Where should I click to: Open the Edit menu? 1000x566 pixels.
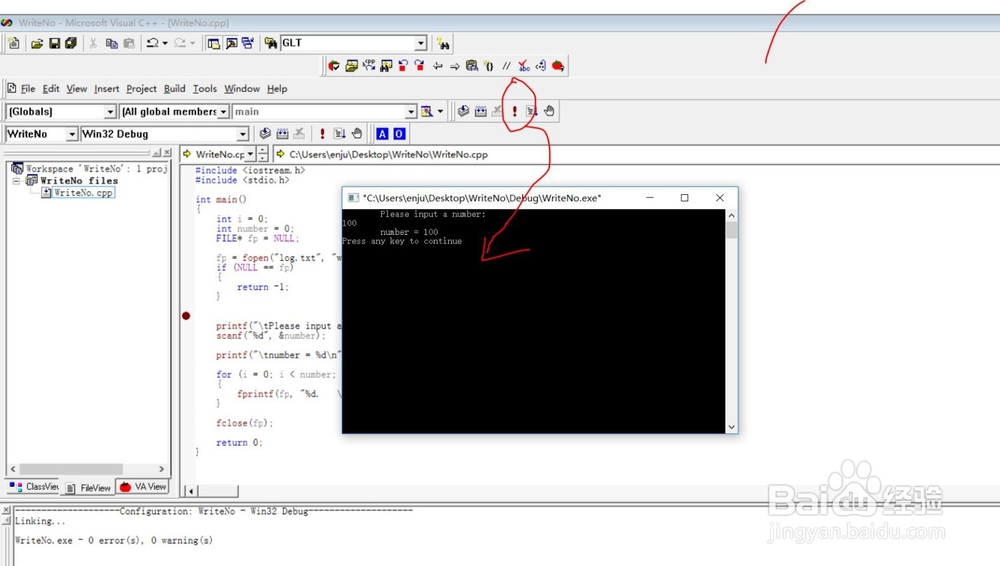(x=51, y=89)
